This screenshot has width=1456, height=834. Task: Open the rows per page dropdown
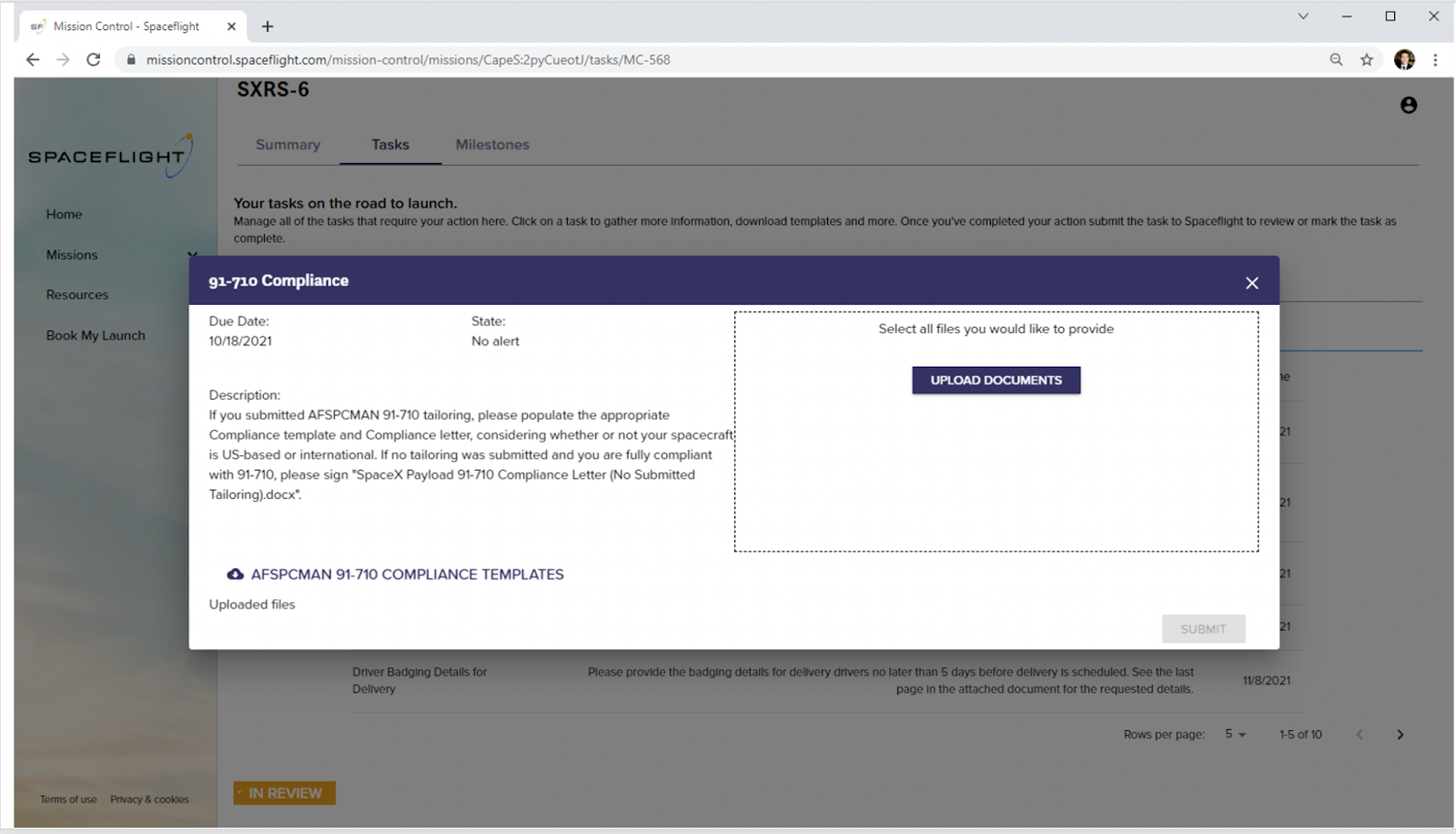click(1236, 734)
